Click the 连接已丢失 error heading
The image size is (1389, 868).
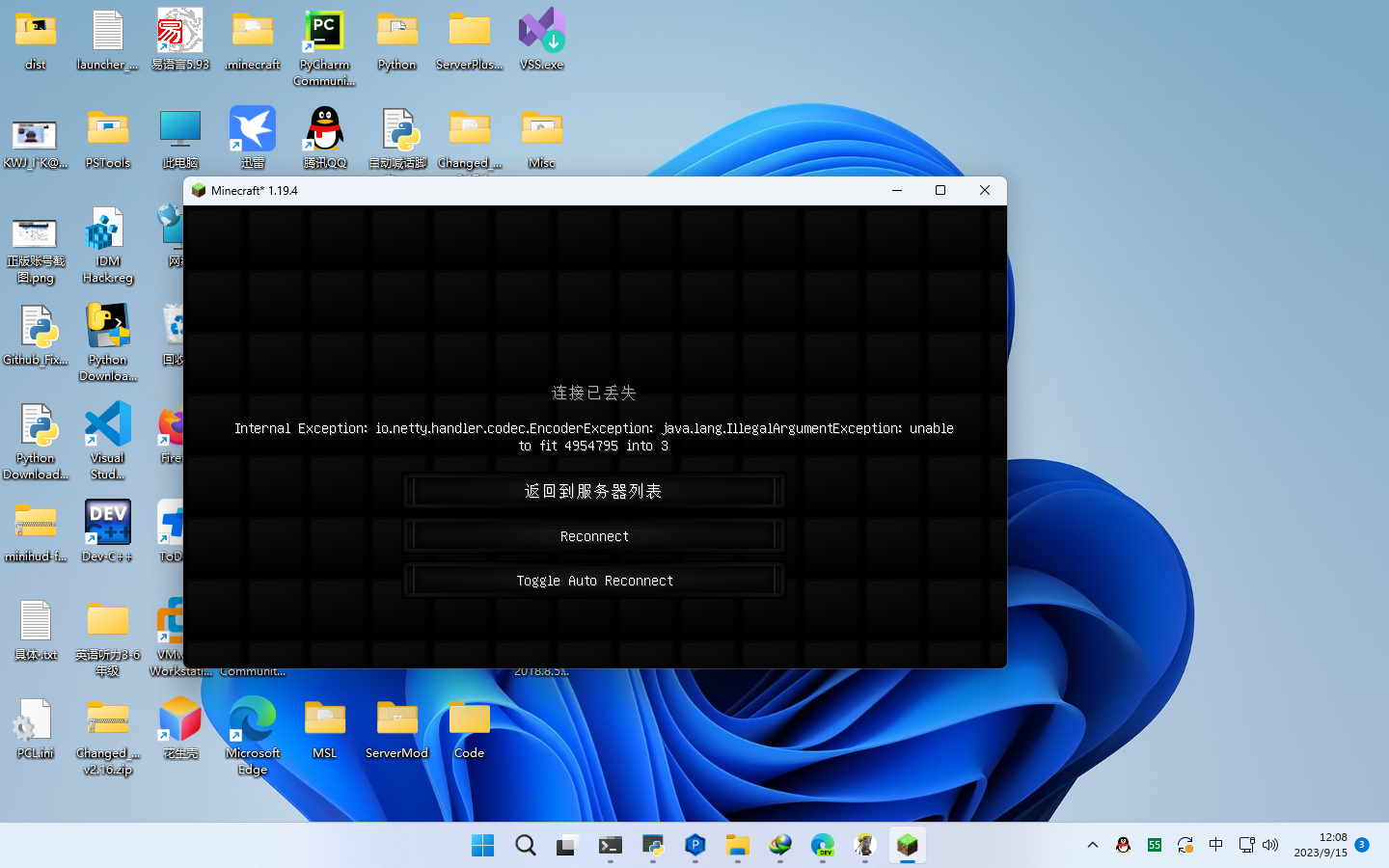click(593, 393)
